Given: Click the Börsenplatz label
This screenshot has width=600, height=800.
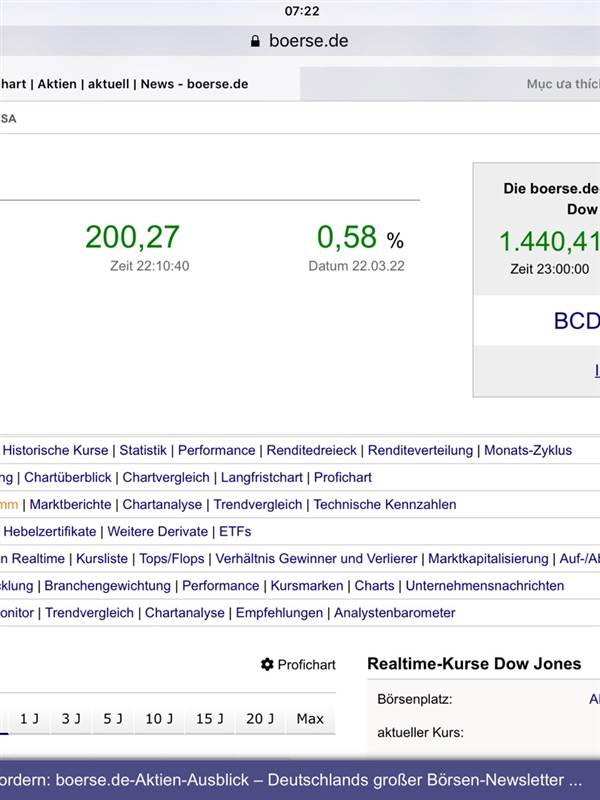Looking at the screenshot, I should pos(415,699).
